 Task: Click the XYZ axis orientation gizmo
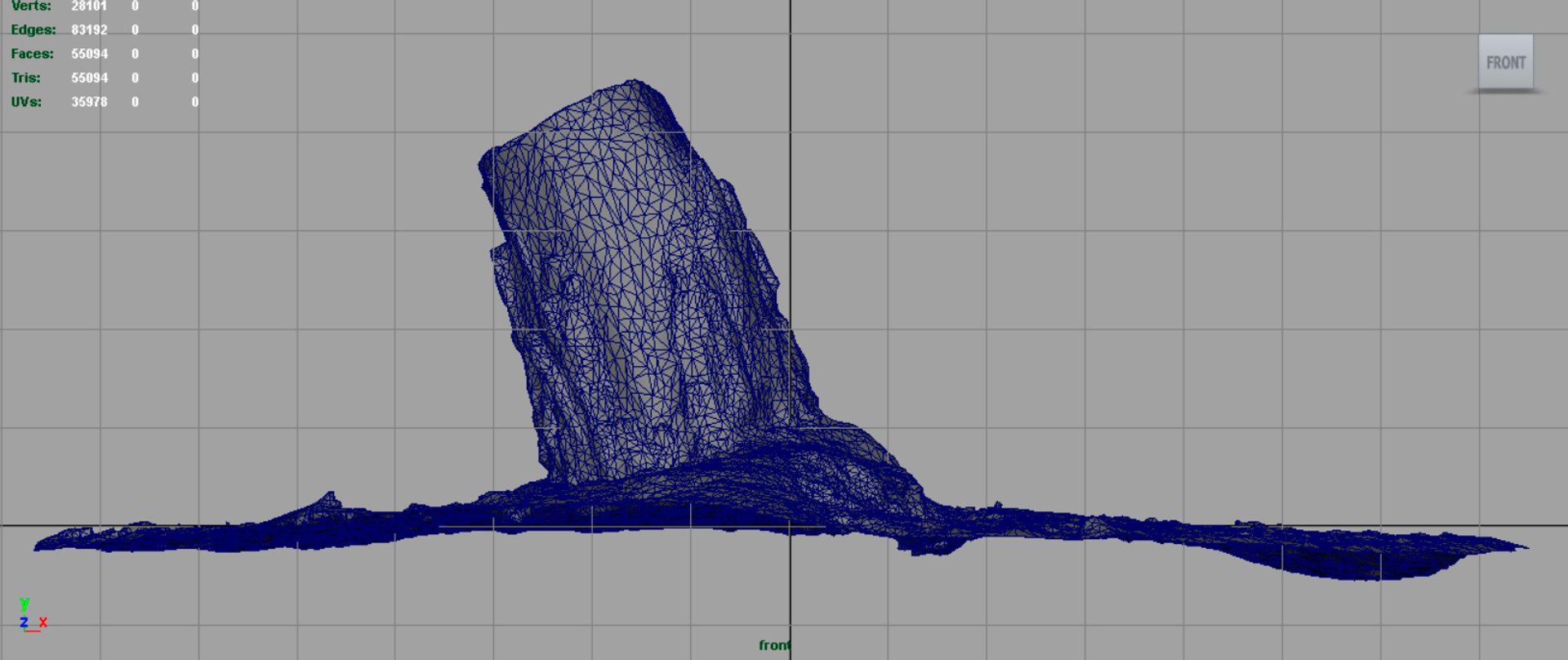click(33, 615)
